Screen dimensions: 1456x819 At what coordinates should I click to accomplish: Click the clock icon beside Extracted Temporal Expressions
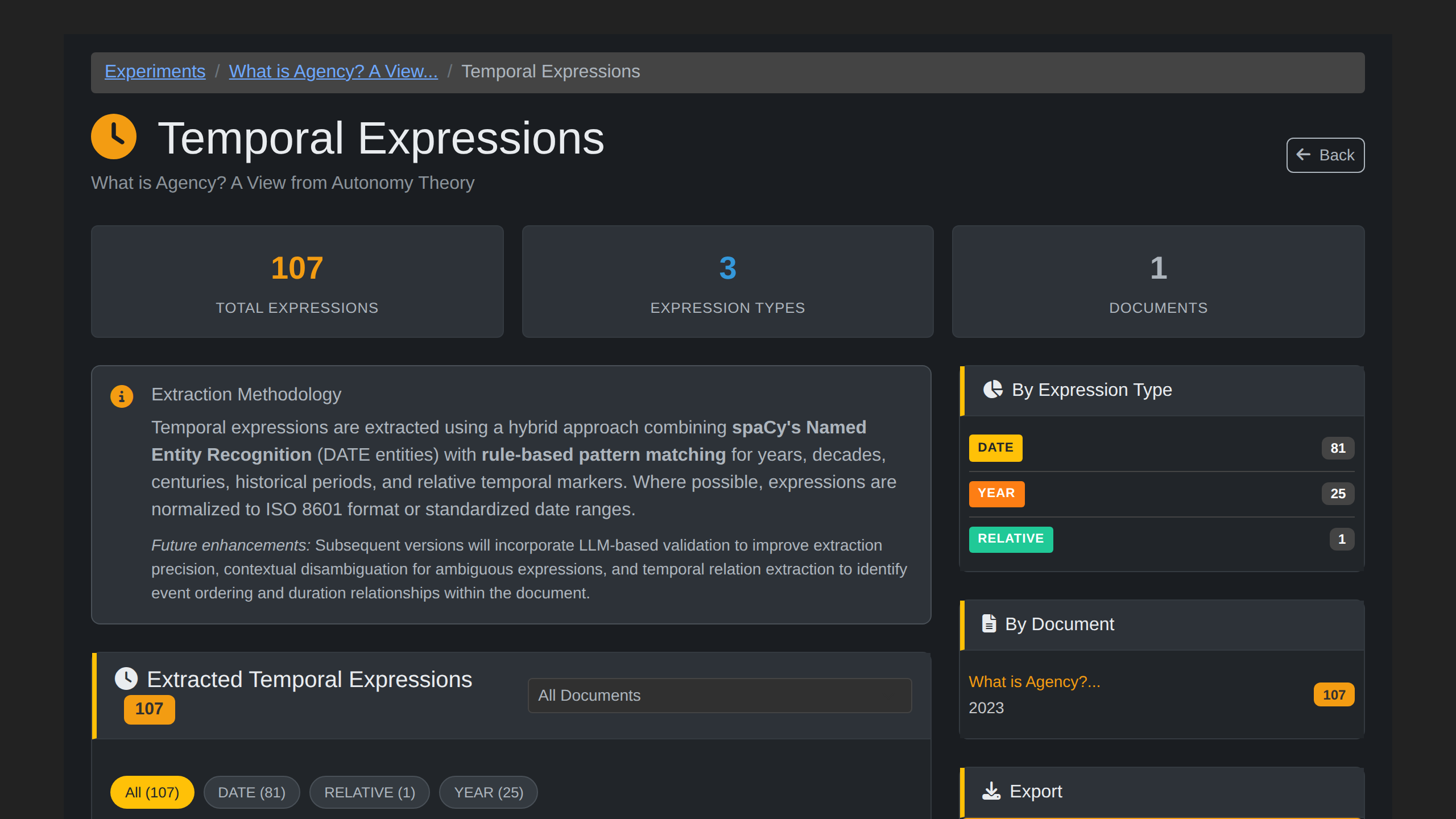coord(126,679)
